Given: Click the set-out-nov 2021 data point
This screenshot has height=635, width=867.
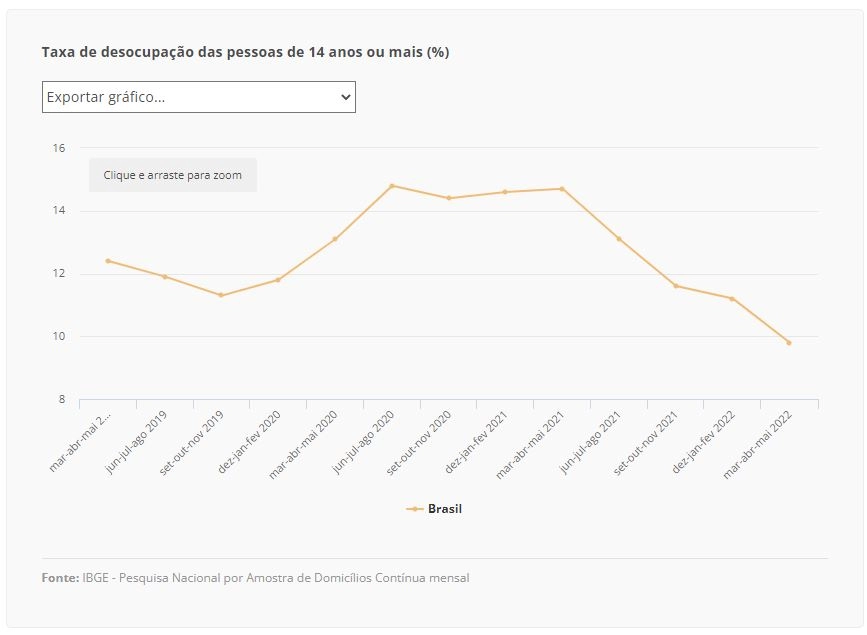Looking at the screenshot, I should point(676,286).
